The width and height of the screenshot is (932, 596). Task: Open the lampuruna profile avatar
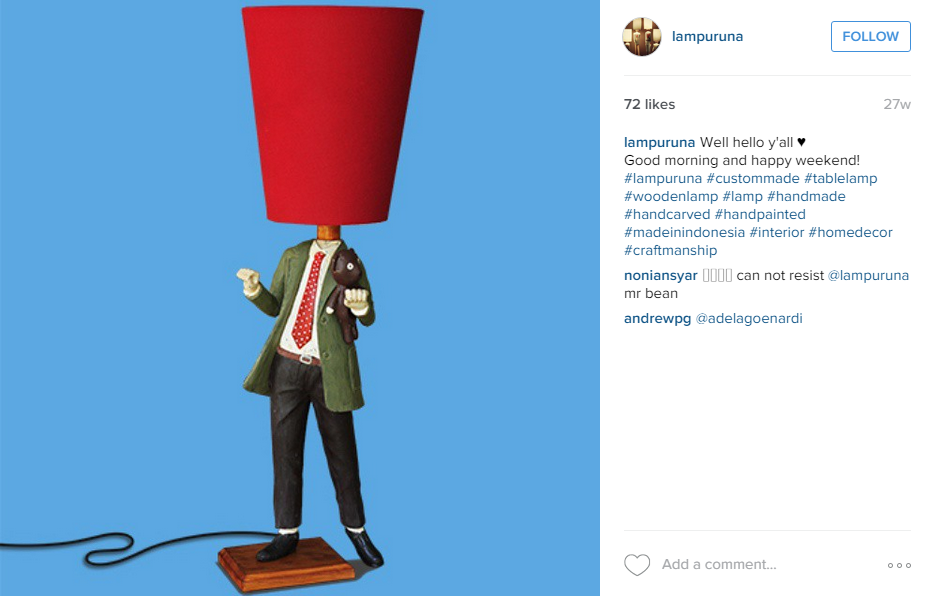point(641,36)
